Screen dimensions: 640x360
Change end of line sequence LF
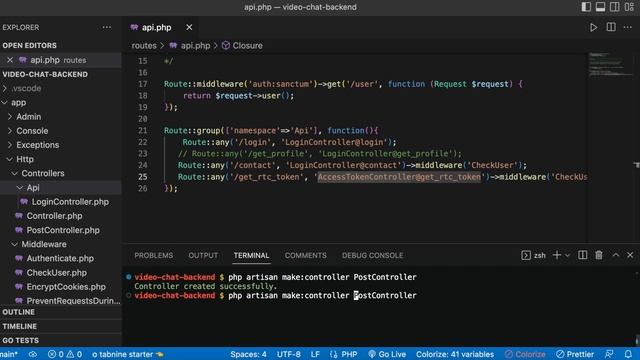click(x=315, y=354)
